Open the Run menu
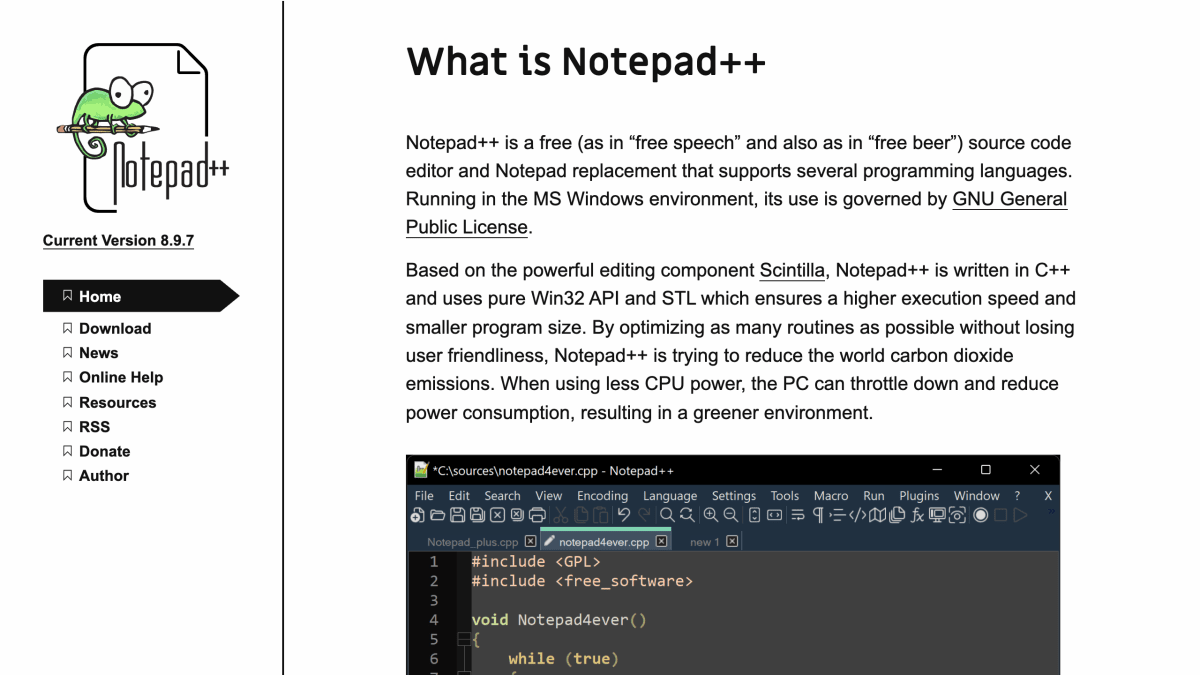Viewport: 1200px width, 675px height. (874, 496)
